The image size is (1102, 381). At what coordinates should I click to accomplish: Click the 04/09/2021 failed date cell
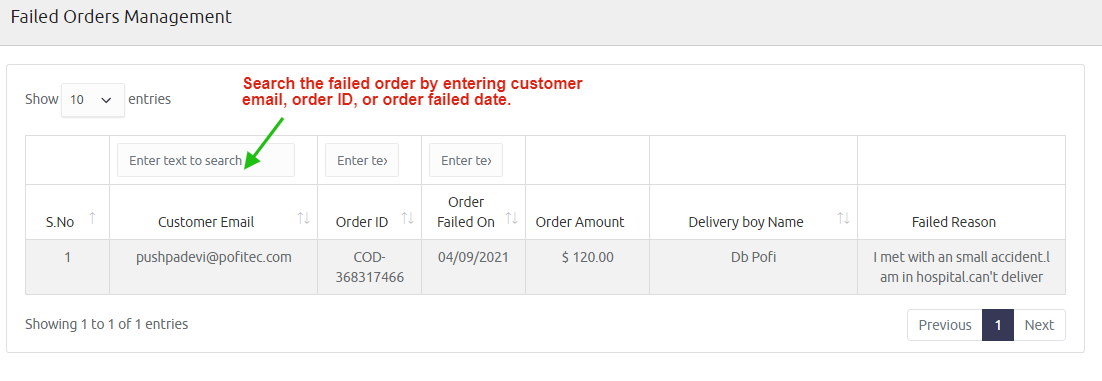point(473,257)
